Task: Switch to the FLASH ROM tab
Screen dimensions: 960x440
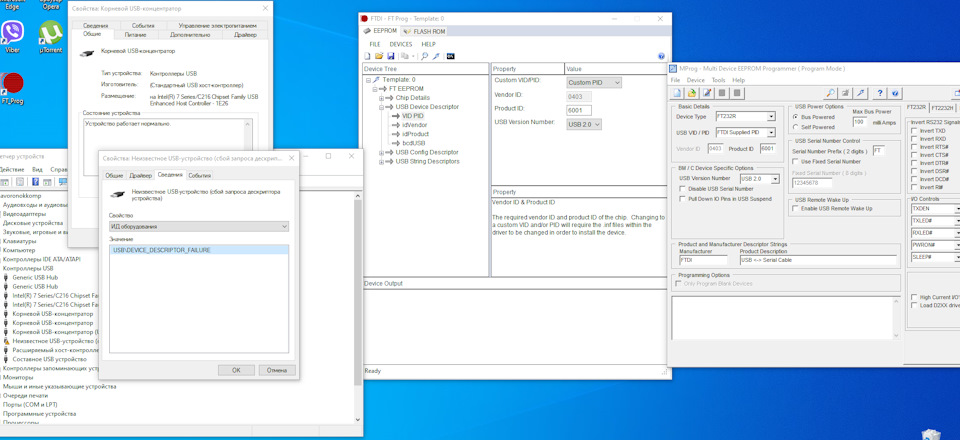Action: pos(425,31)
